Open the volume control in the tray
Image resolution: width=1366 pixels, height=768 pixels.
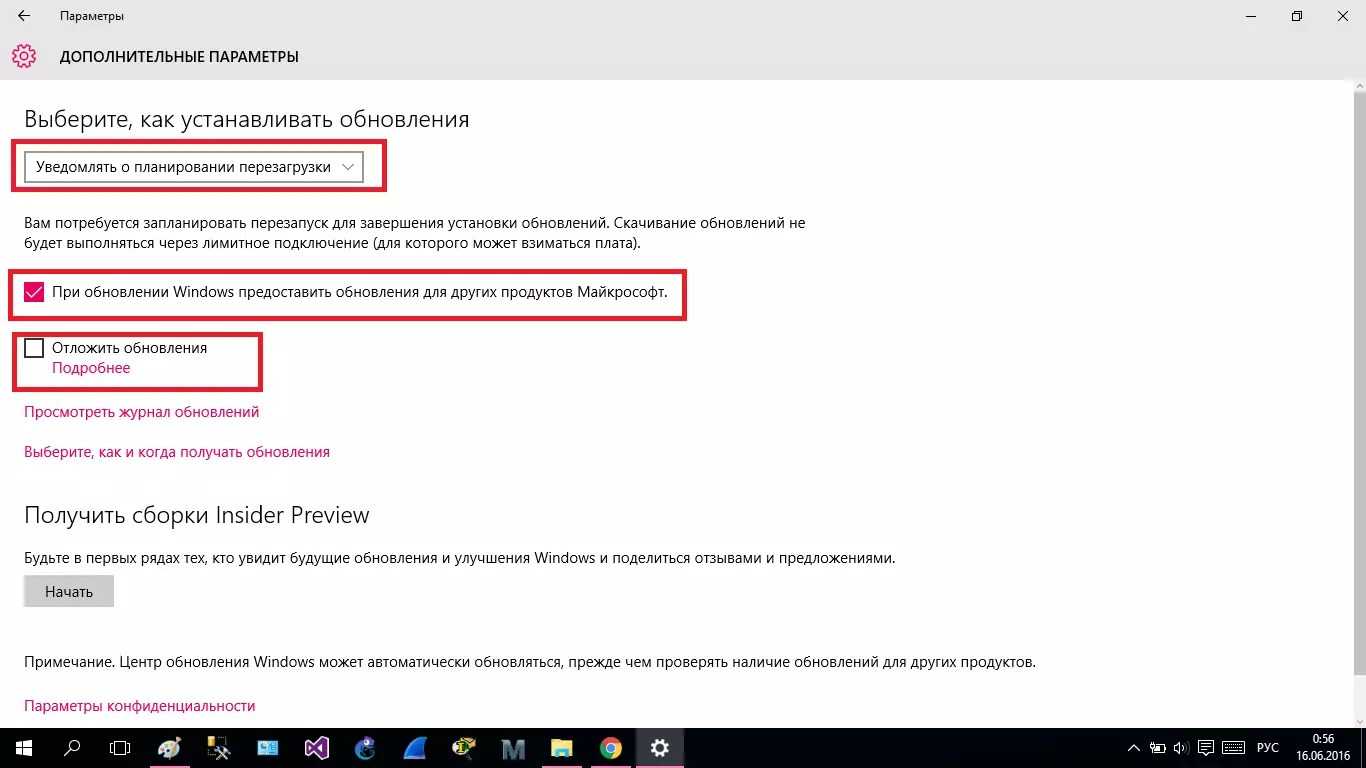[1182, 748]
